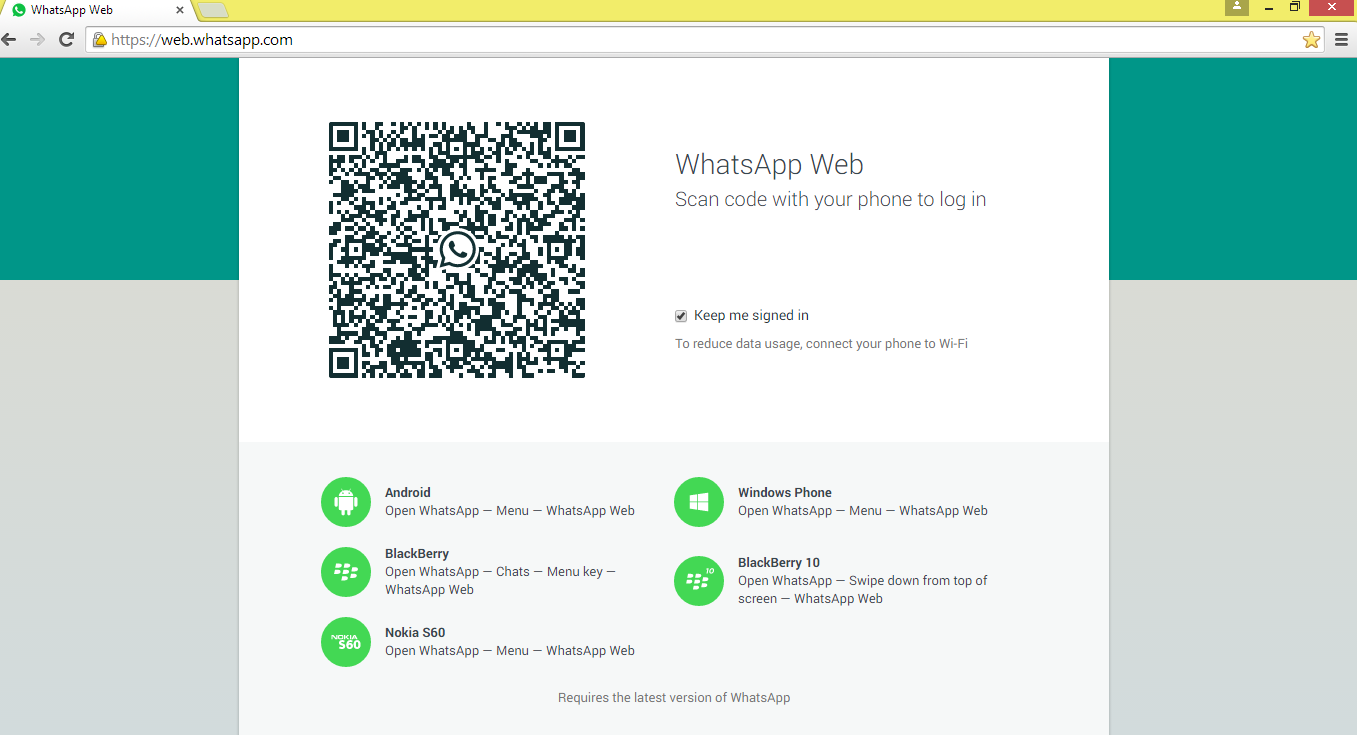Click the WhatsApp Web heading
The image size is (1357, 735).
pyautogui.click(x=769, y=164)
